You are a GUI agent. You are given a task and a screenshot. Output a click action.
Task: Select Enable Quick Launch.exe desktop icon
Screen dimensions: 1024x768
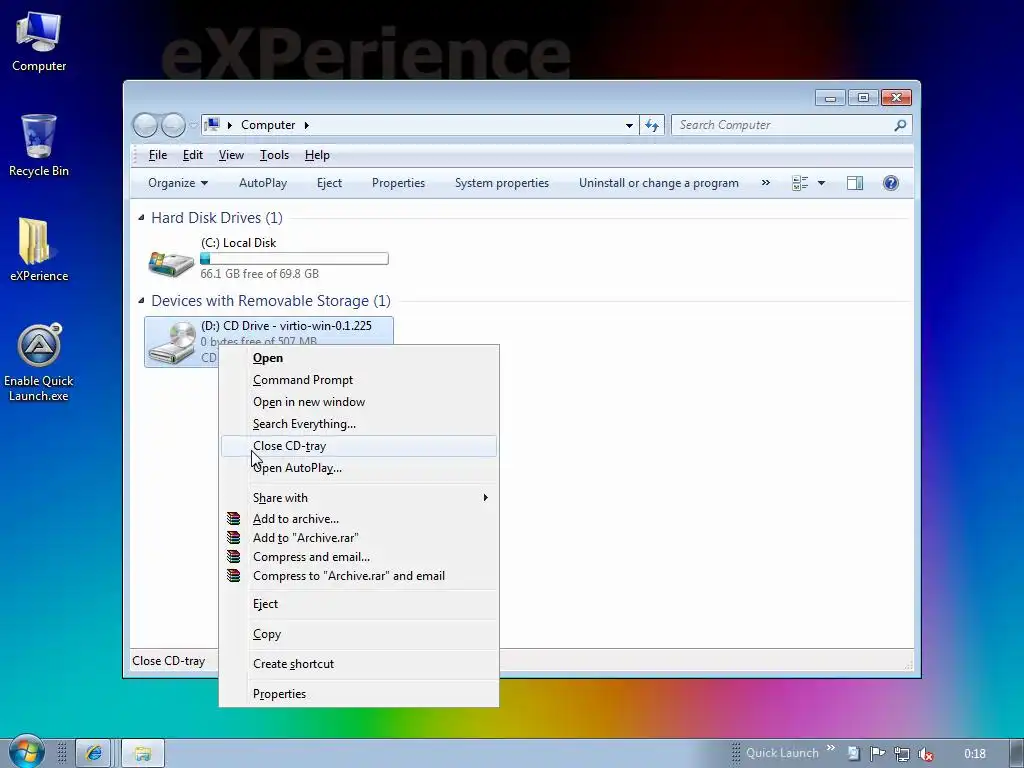[39, 362]
